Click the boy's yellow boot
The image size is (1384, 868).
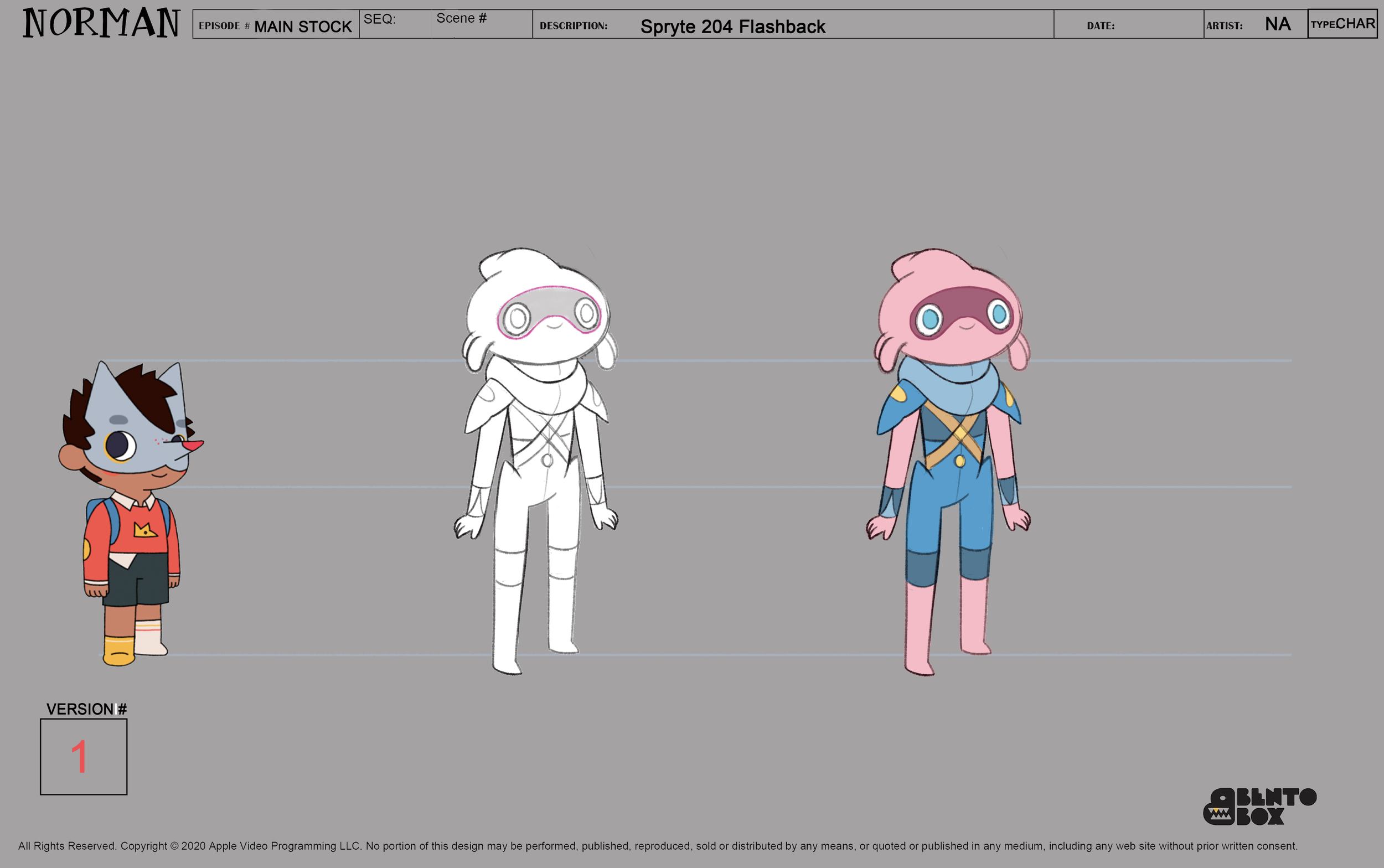pyautogui.click(x=119, y=650)
